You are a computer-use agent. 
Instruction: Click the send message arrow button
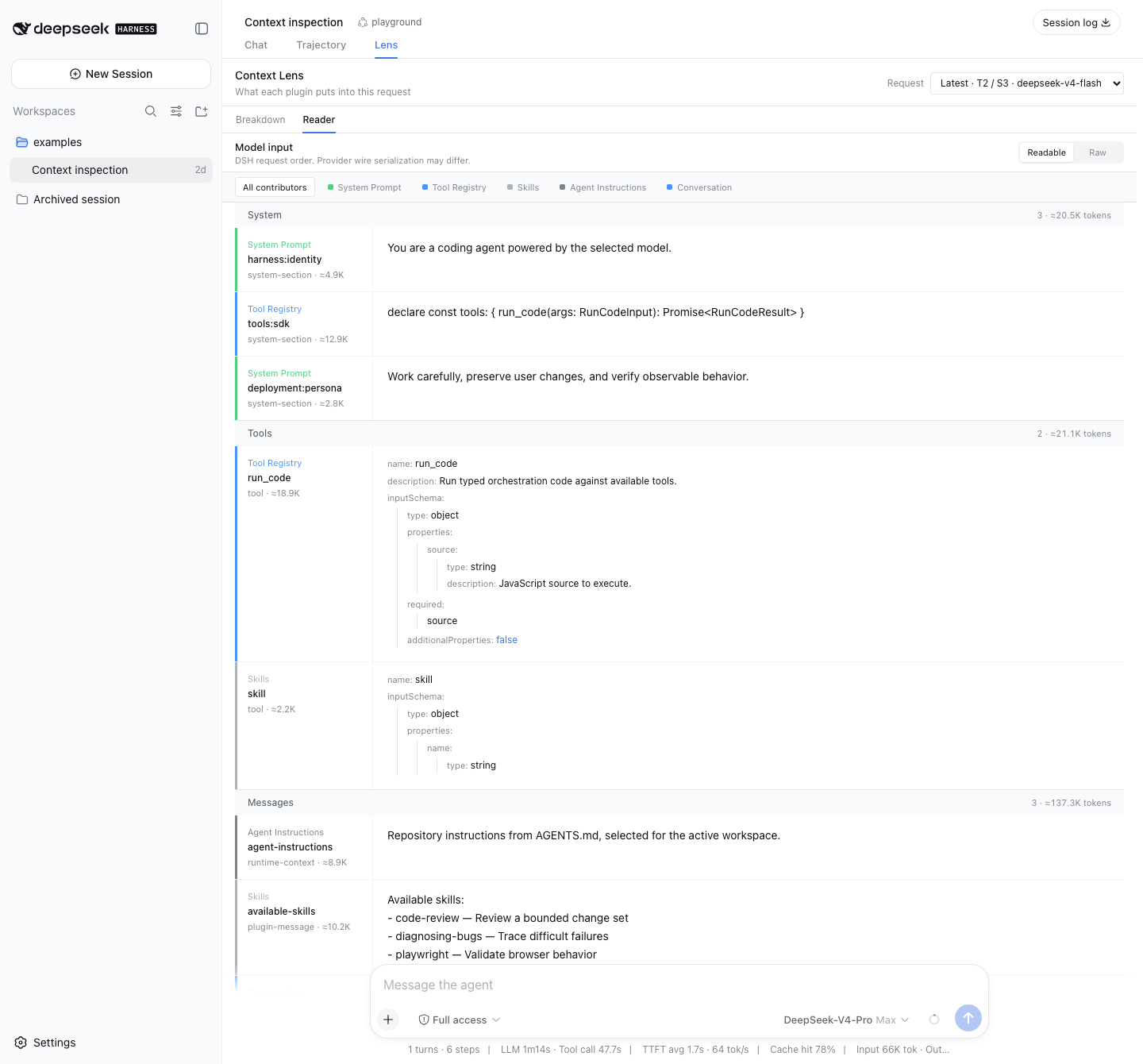(x=968, y=1018)
